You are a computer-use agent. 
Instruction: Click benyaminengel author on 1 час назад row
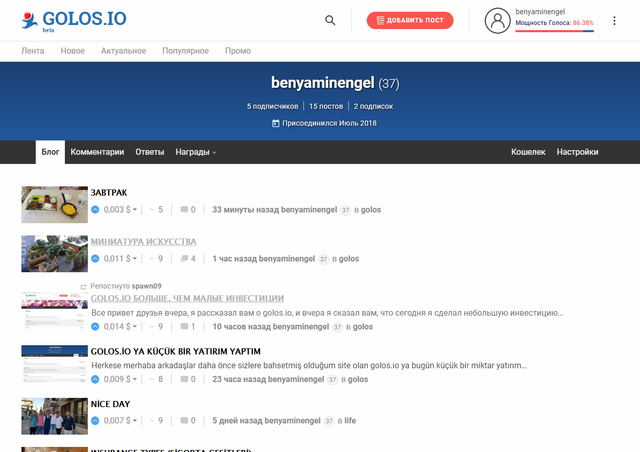click(x=287, y=259)
